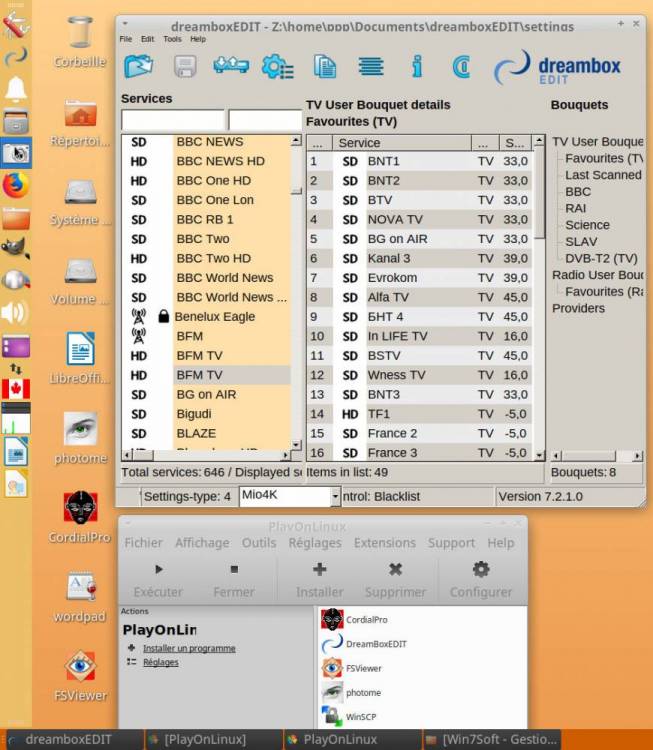Screen dimensions: 653x750
Task: Click the horizontal lines list toolbar icon
Action: point(371,66)
